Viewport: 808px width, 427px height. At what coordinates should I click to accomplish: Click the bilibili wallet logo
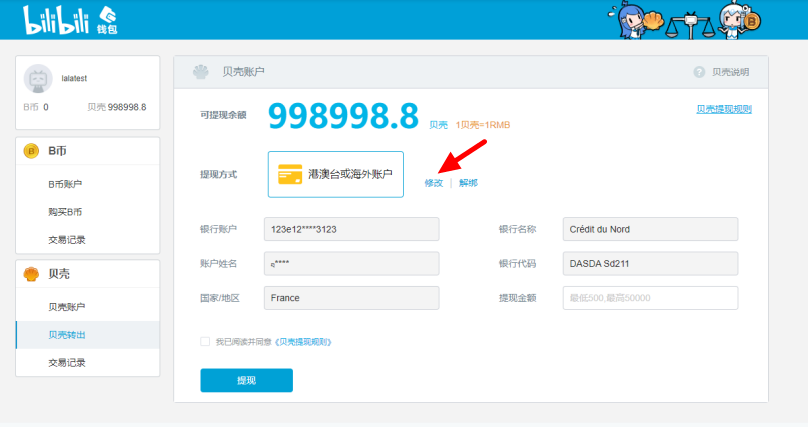(x=70, y=21)
